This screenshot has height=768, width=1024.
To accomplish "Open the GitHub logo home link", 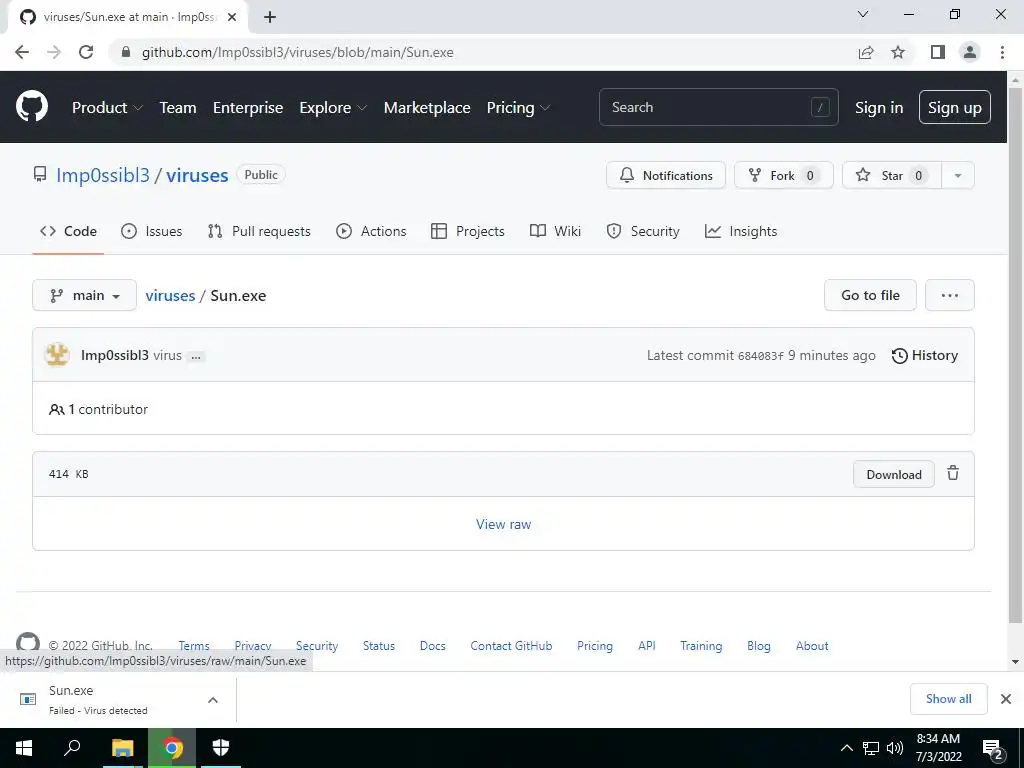I will coord(31,107).
